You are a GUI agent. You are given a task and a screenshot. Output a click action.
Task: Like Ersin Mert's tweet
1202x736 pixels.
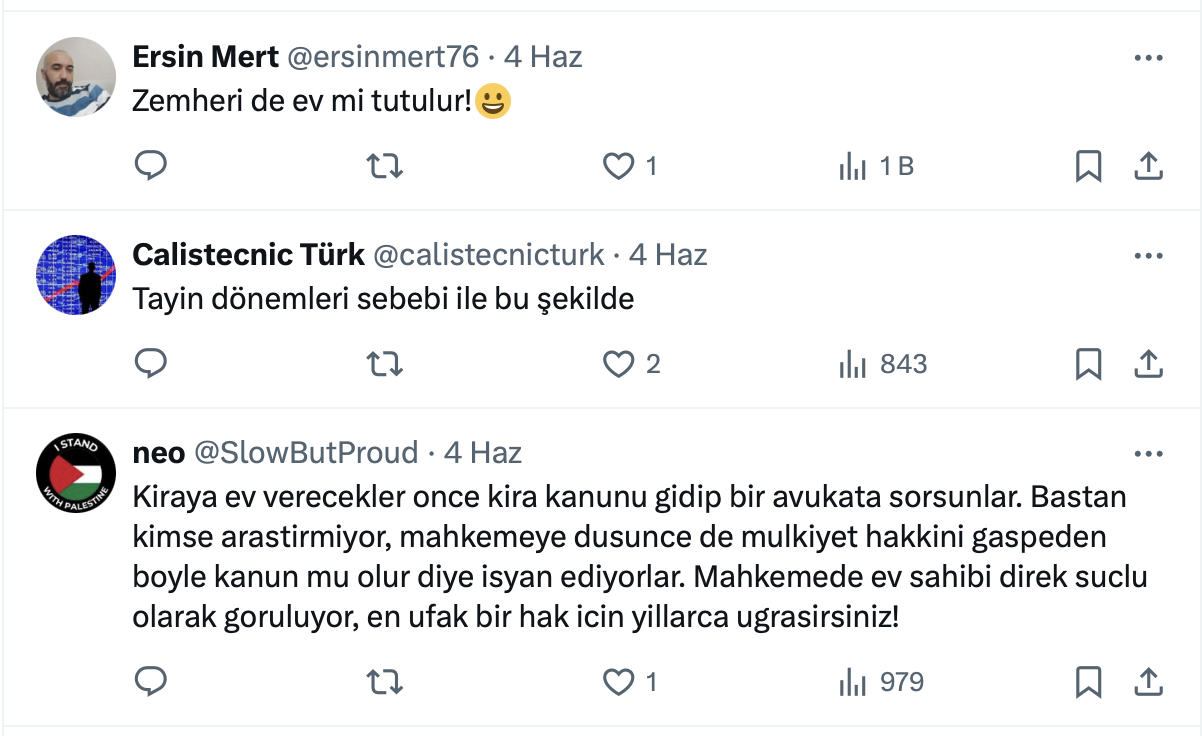[x=619, y=166]
